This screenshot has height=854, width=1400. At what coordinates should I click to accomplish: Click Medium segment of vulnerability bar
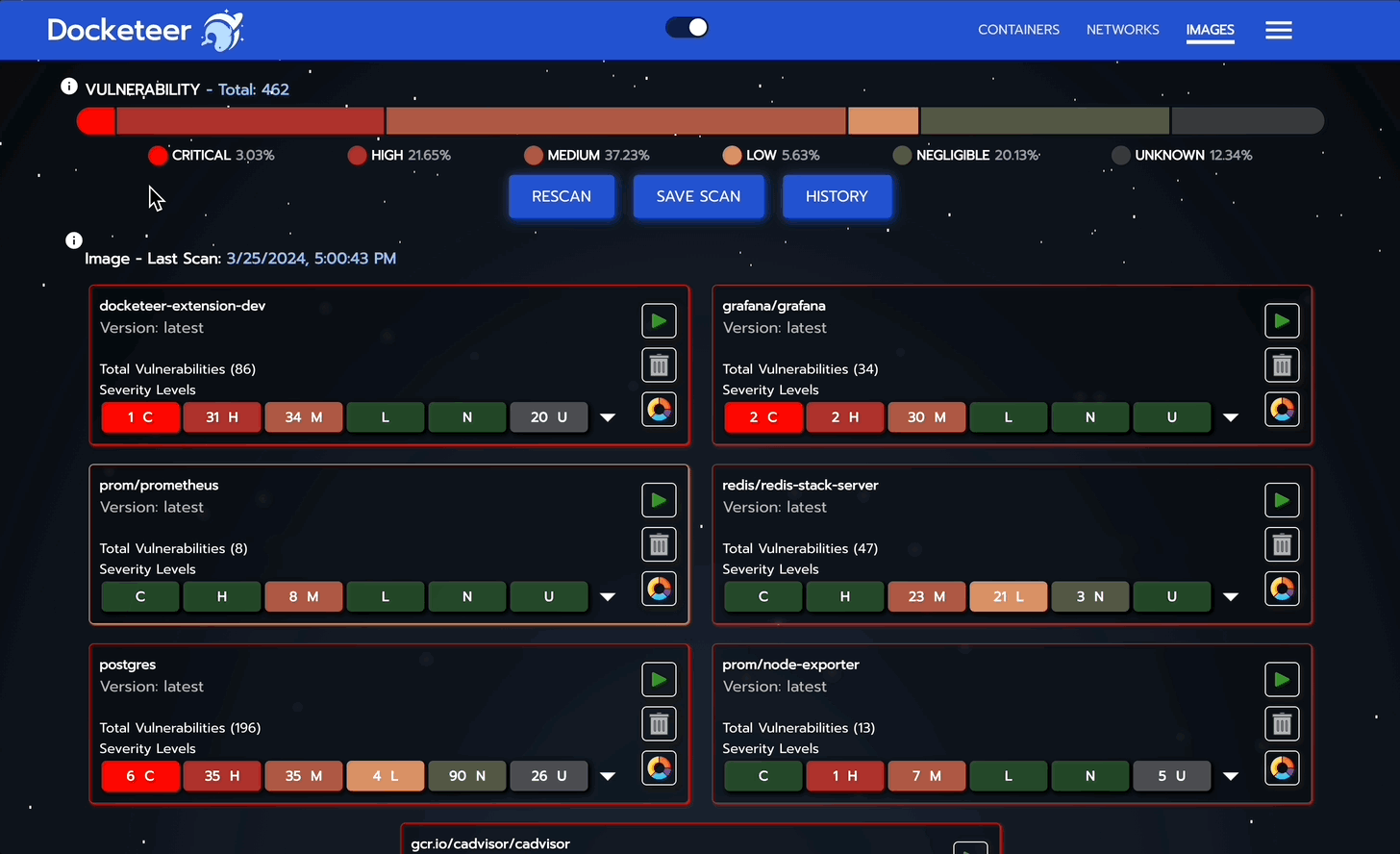coord(616,121)
